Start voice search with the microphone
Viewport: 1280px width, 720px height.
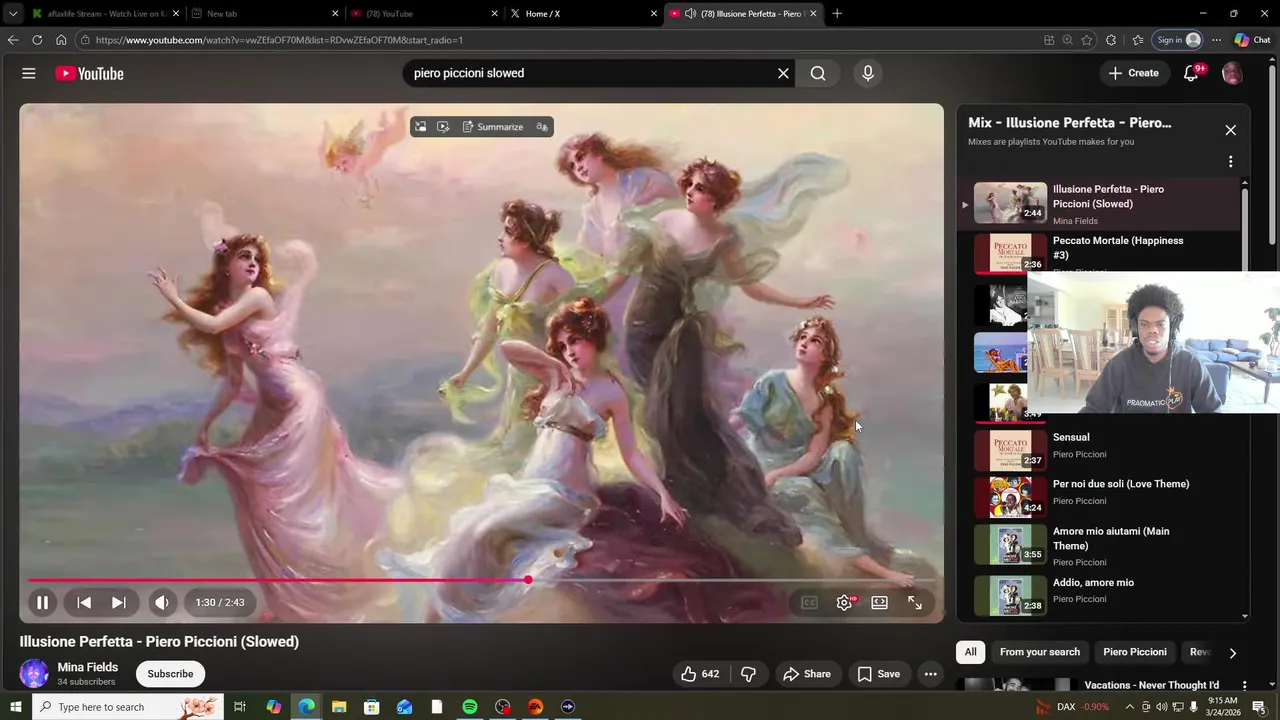(x=867, y=73)
